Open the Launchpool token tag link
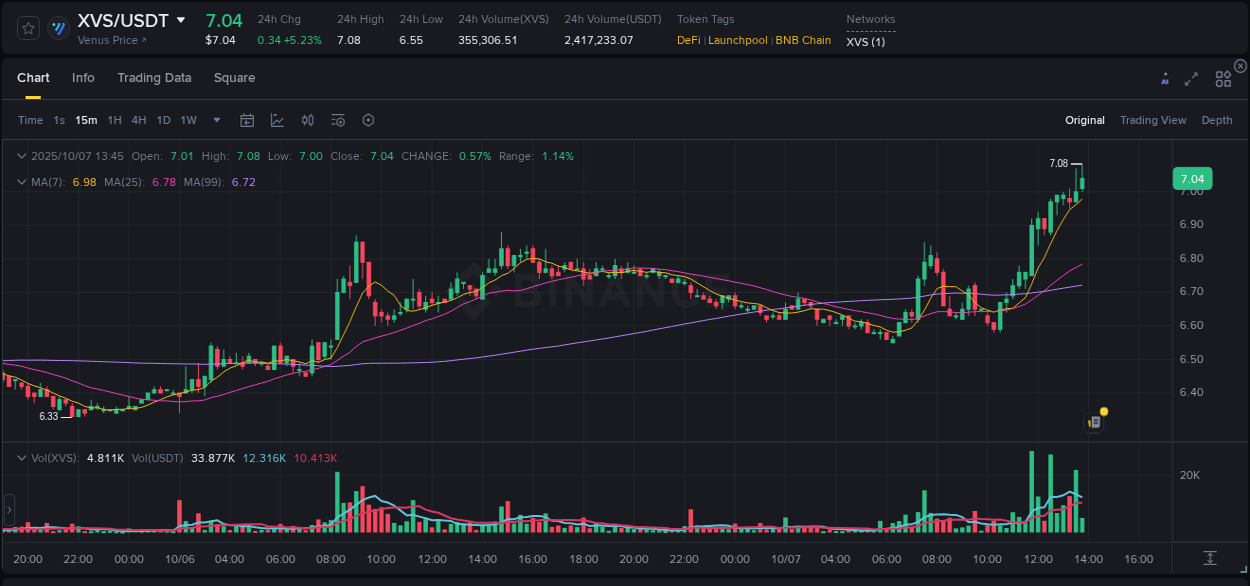1250x586 pixels. pyautogui.click(x=738, y=40)
